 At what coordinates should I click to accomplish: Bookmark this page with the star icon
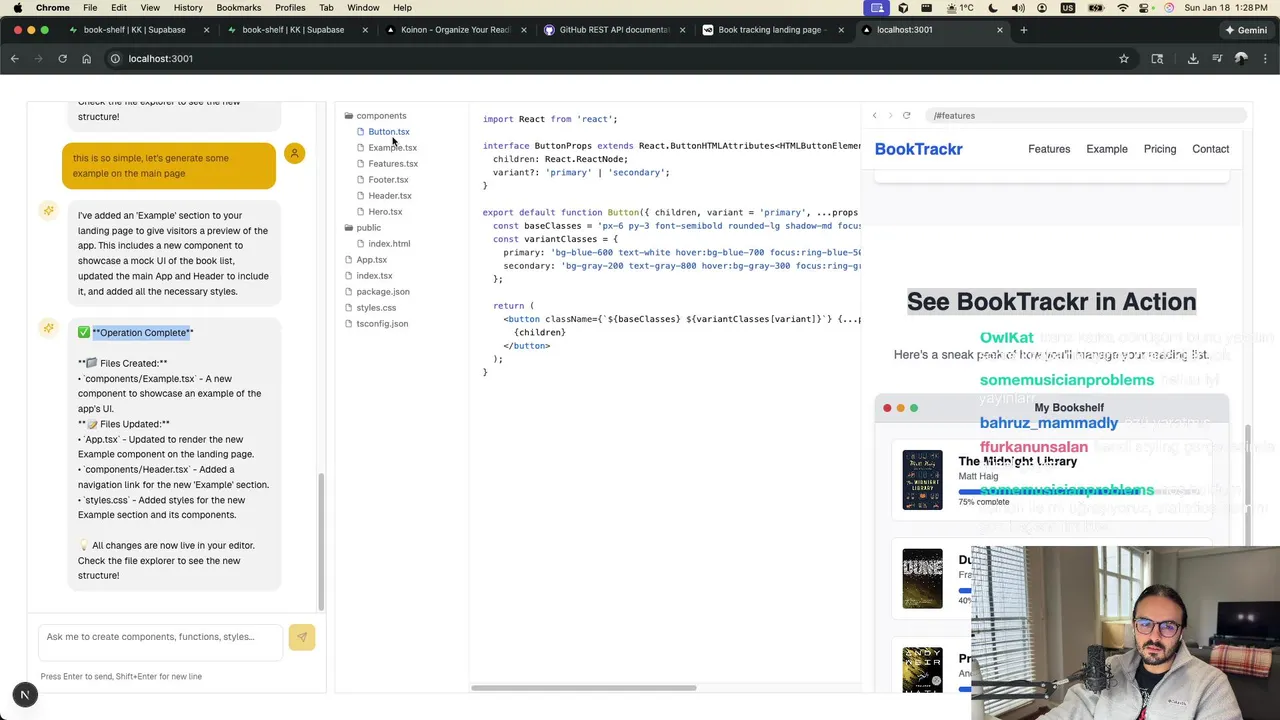point(1124,59)
